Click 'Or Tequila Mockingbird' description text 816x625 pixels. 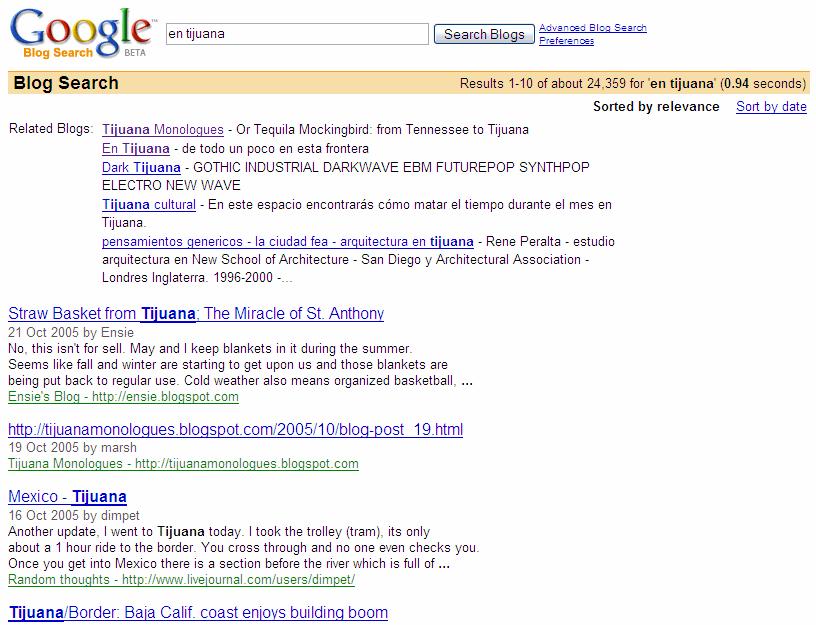point(382,130)
